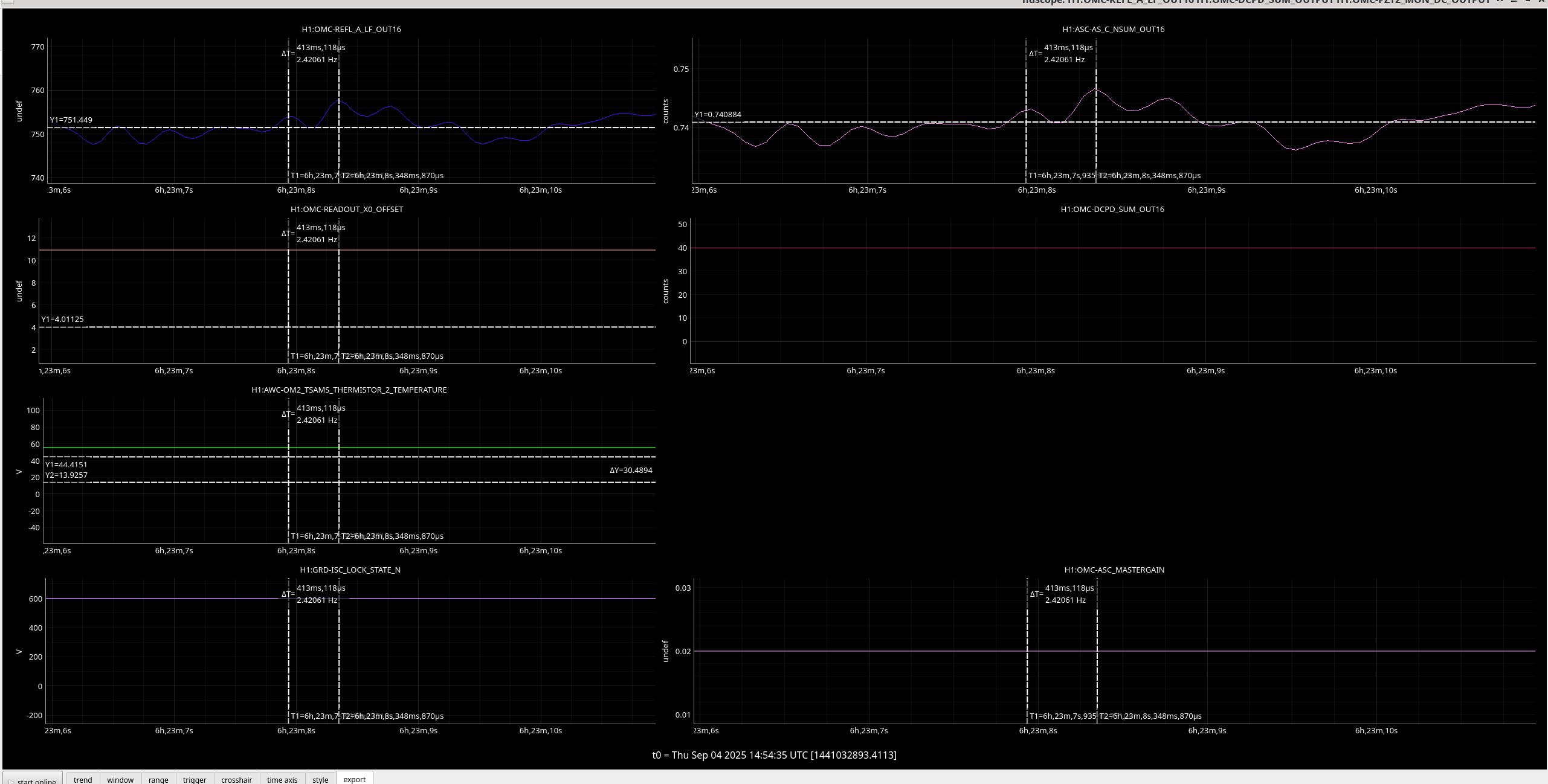Open the trend tab
1548x784 pixels.
[83, 779]
